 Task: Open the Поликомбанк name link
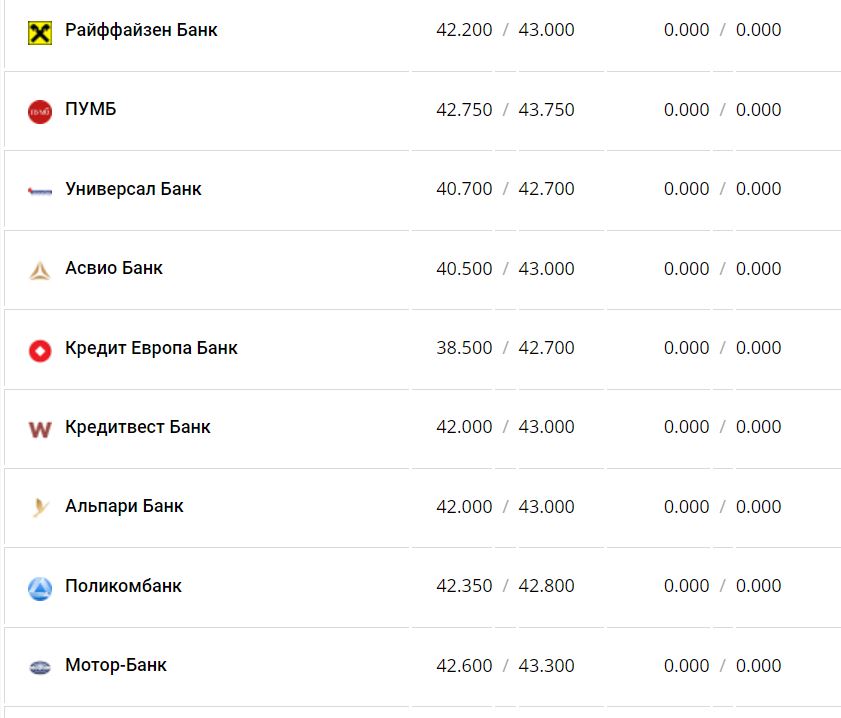pyautogui.click(x=123, y=586)
